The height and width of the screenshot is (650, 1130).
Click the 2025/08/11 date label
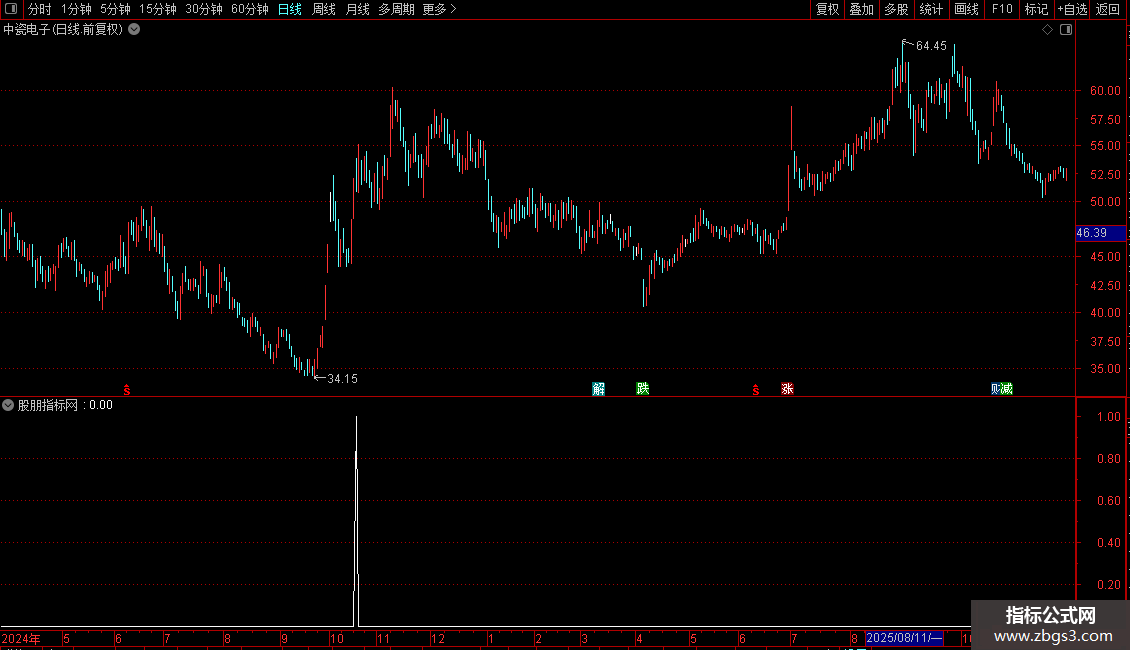point(904,638)
